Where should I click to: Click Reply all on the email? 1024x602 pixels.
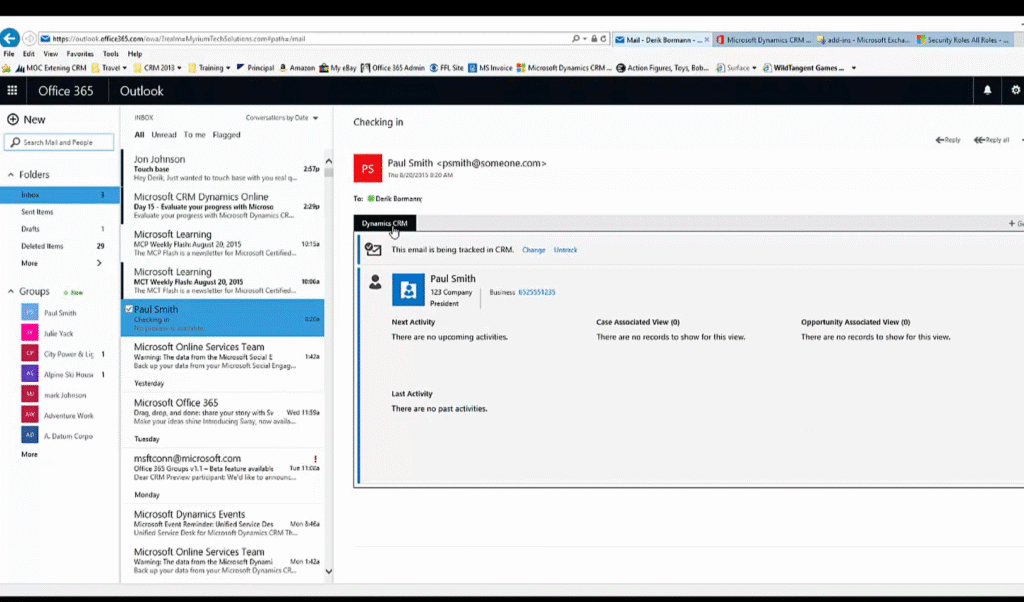click(x=991, y=140)
